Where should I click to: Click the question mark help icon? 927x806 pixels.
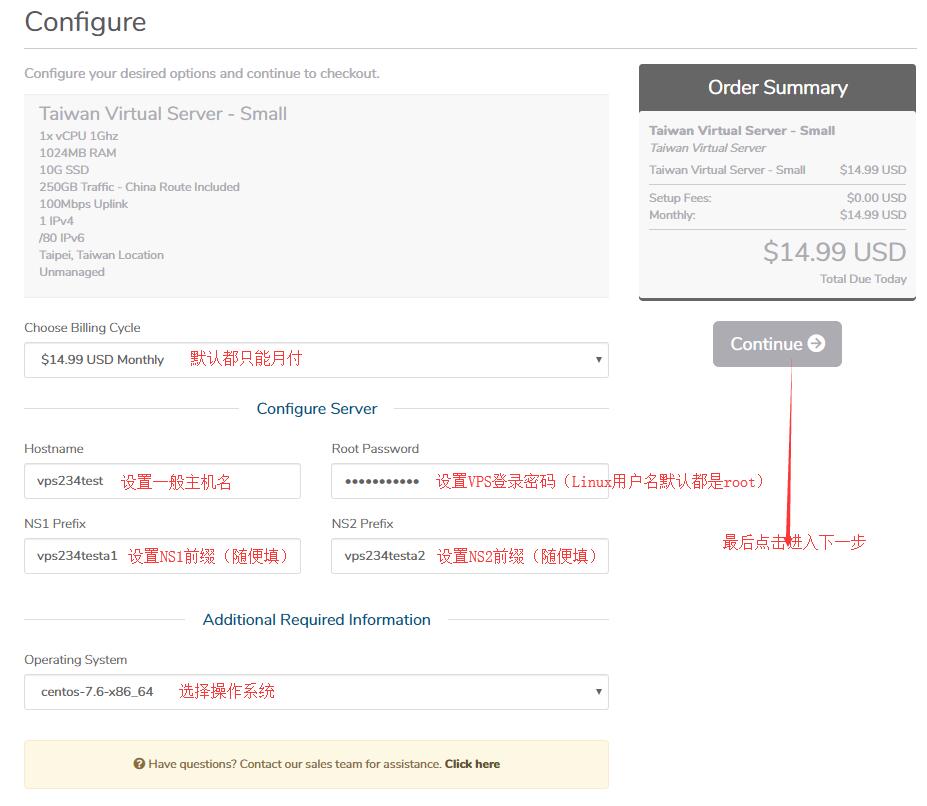139,763
